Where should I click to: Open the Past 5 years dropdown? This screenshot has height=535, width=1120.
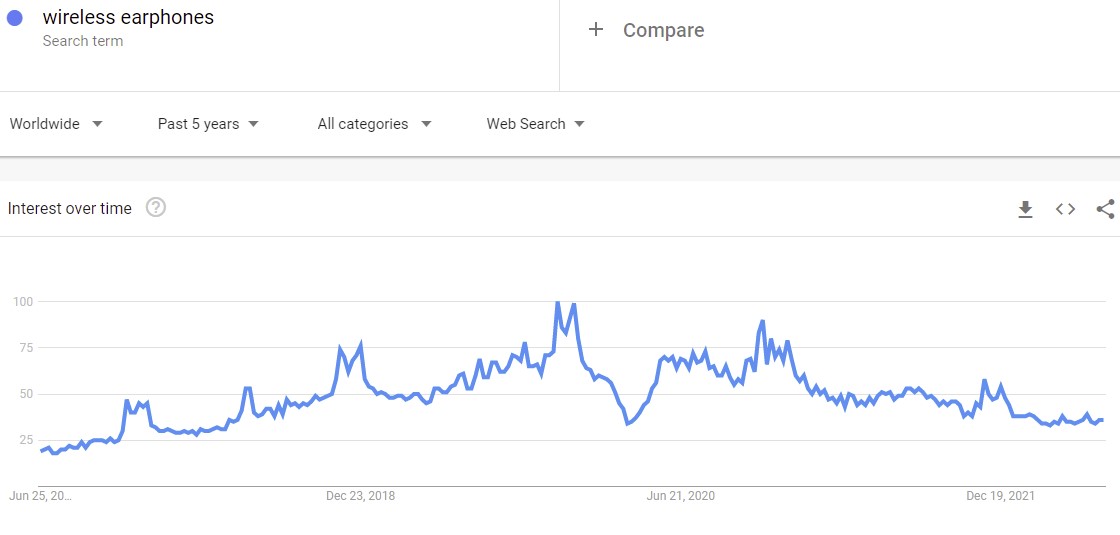click(x=208, y=124)
